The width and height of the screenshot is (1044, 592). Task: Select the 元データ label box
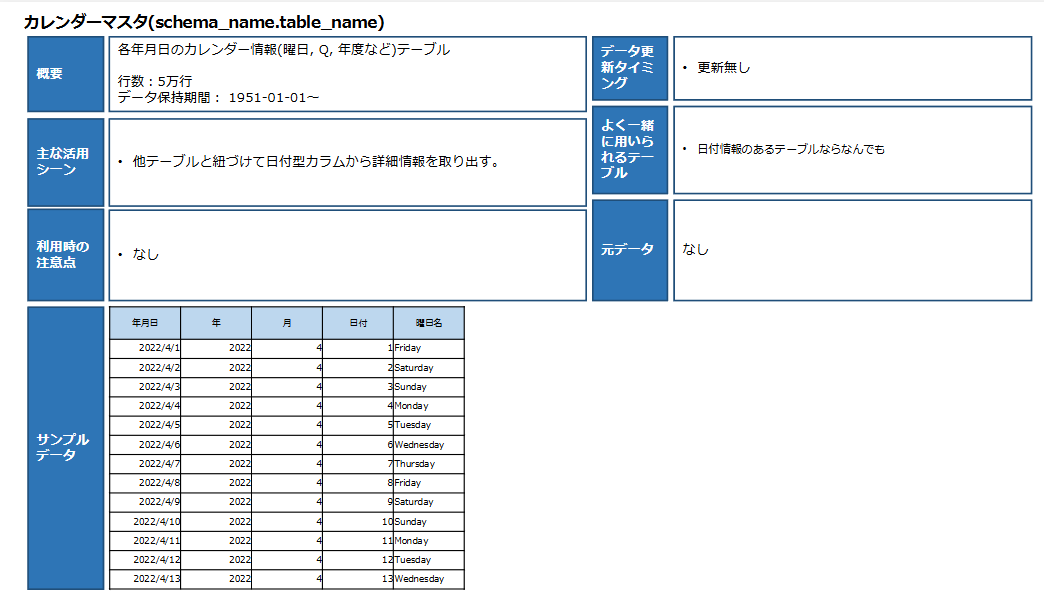630,250
